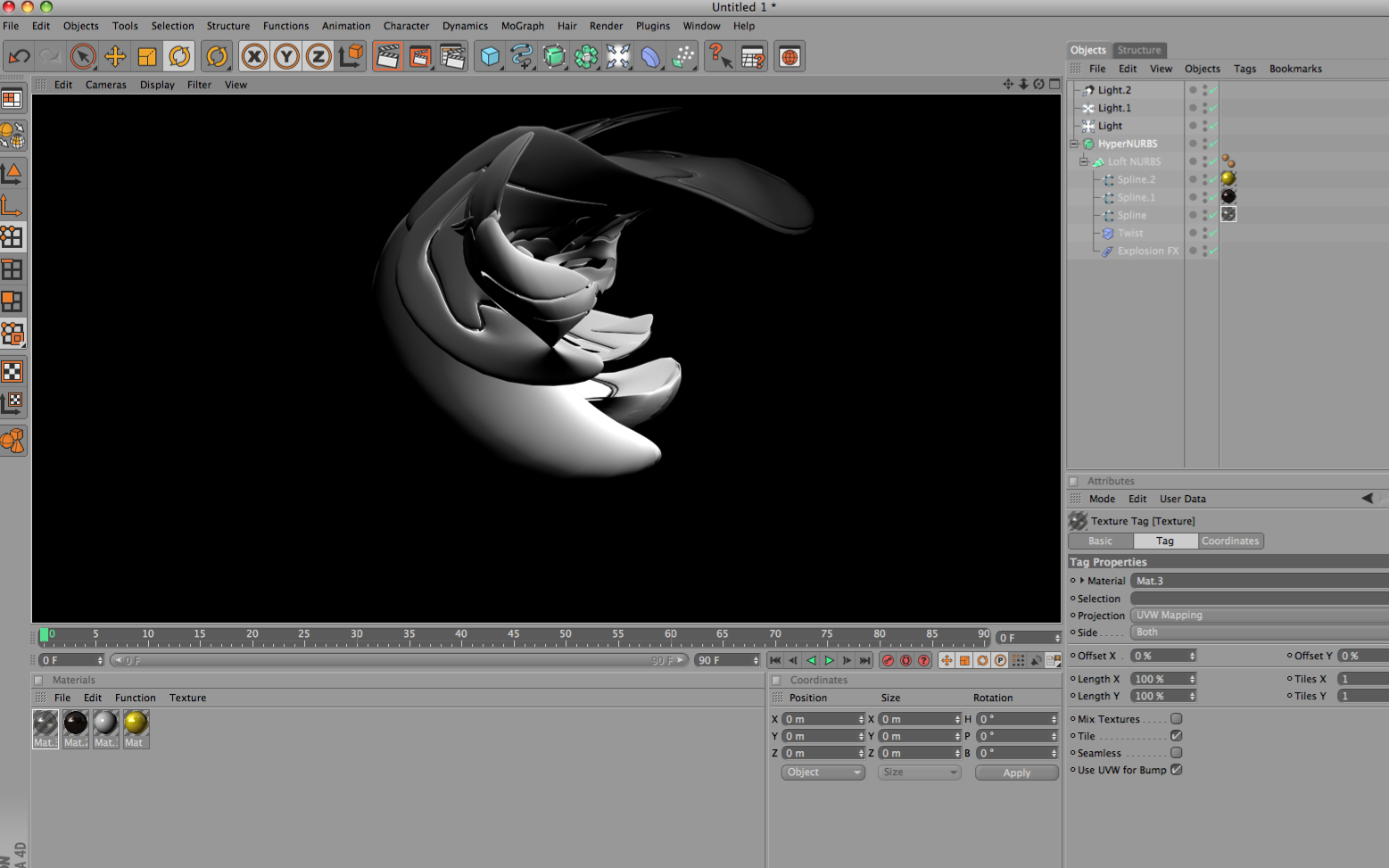This screenshot has width=1389, height=868.
Task: Enable the Seamless checkbox
Action: [1177, 753]
